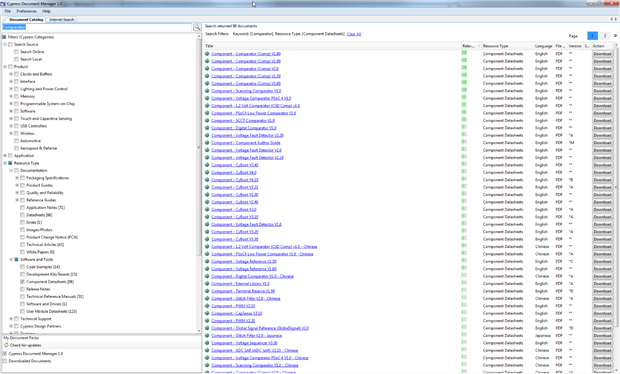Download the first Comparator V1.80 document
Image resolution: width=620 pixels, height=374 pixels.
pos(602,54)
